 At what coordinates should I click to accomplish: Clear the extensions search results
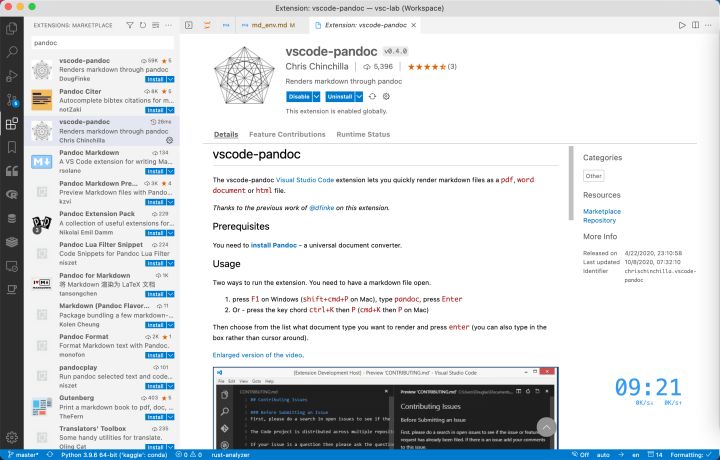[x=156, y=25]
